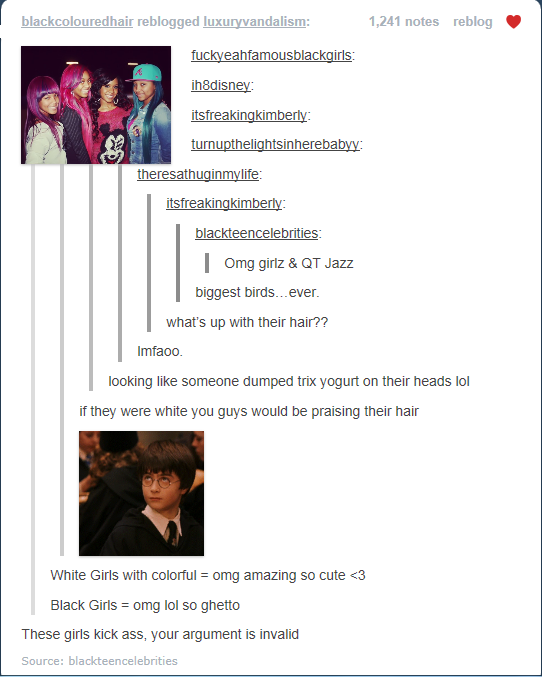
Task: Click 'what's up with their hair??' comment
Action: pos(247,322)
